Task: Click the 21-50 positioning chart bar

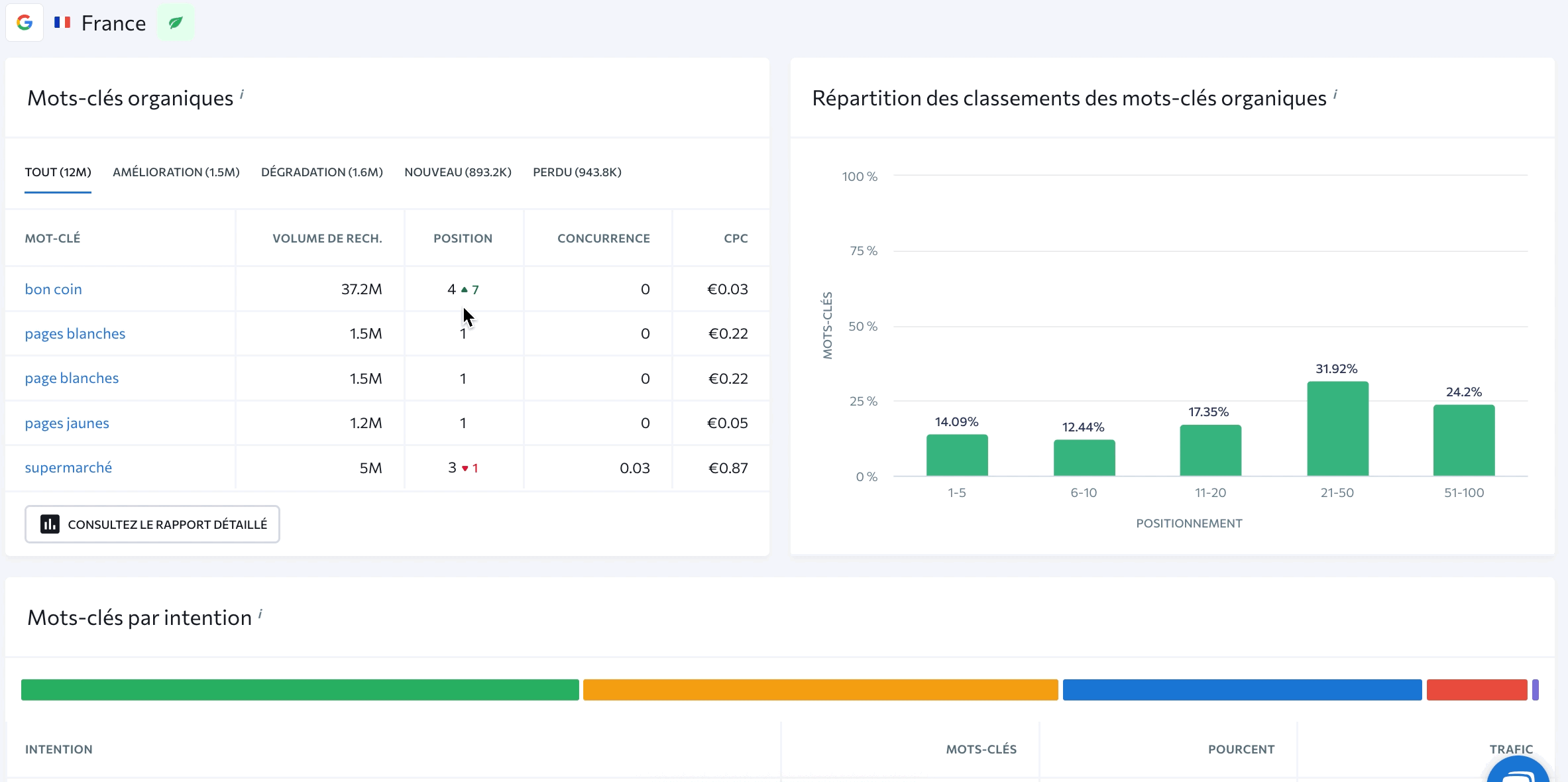Action: [x=1337, y=429]
